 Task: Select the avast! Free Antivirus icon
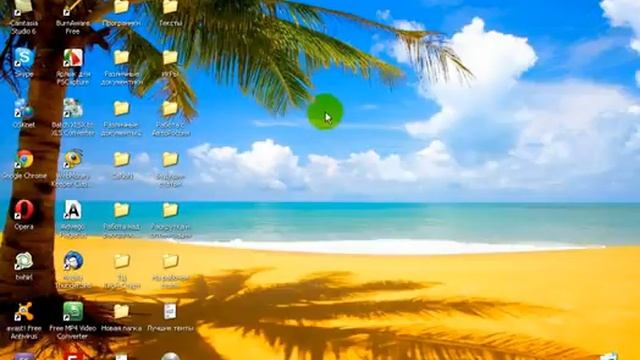24,312
